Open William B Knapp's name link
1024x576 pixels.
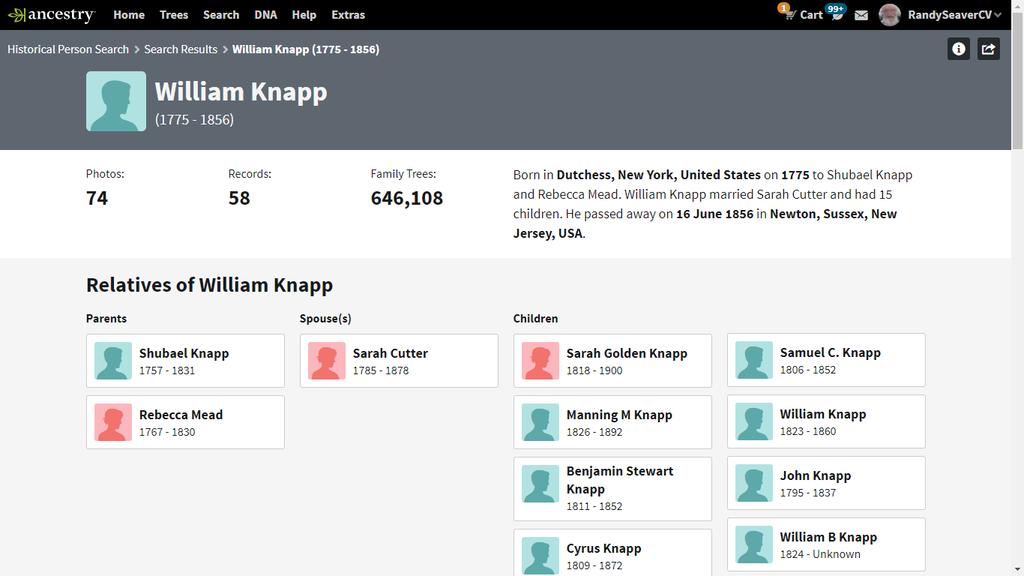click(x=828, y=537)
